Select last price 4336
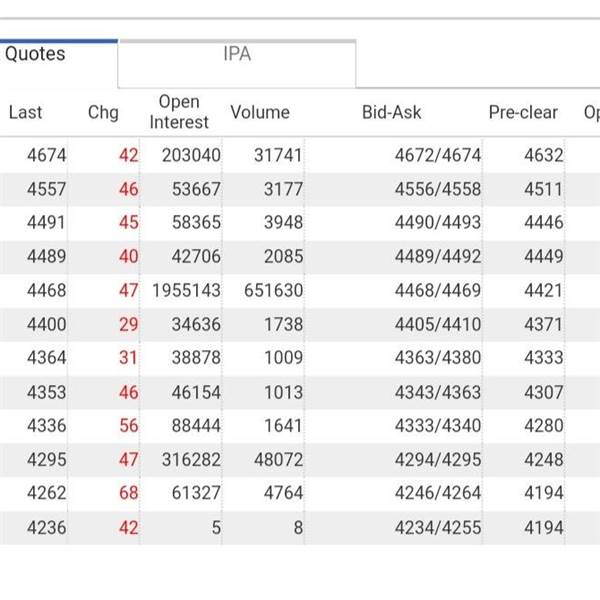600x600 pixels. click(x=46, y=426)
